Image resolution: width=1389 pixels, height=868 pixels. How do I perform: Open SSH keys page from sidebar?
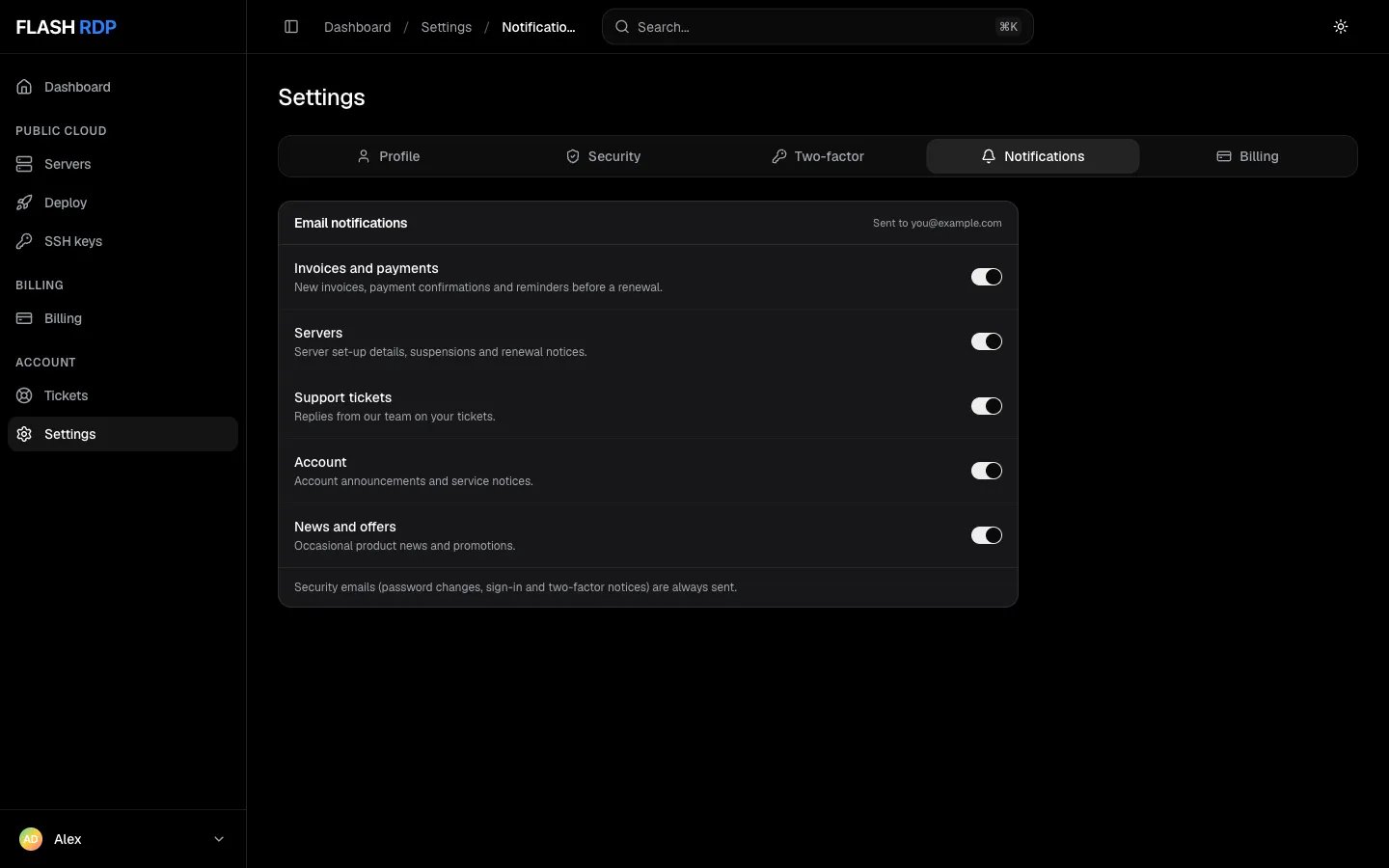tap(123, 241)
